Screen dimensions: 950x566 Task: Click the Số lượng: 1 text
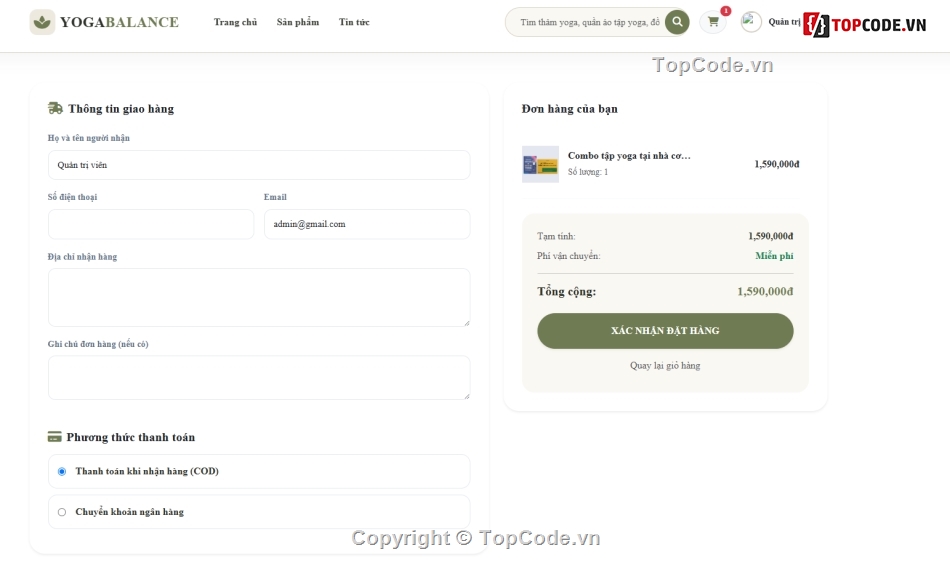[588, 172]
